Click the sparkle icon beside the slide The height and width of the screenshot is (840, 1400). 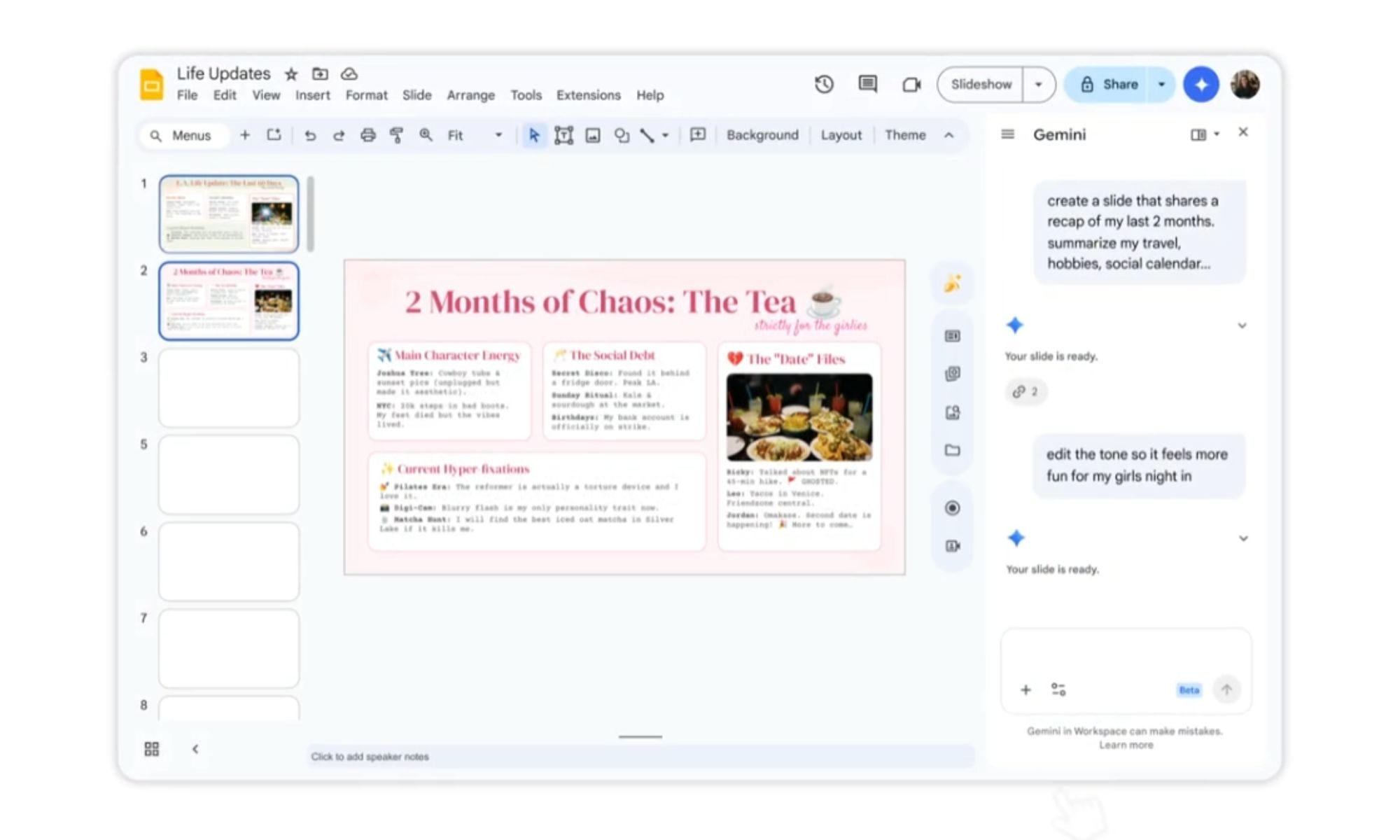(x=952, y=283)
